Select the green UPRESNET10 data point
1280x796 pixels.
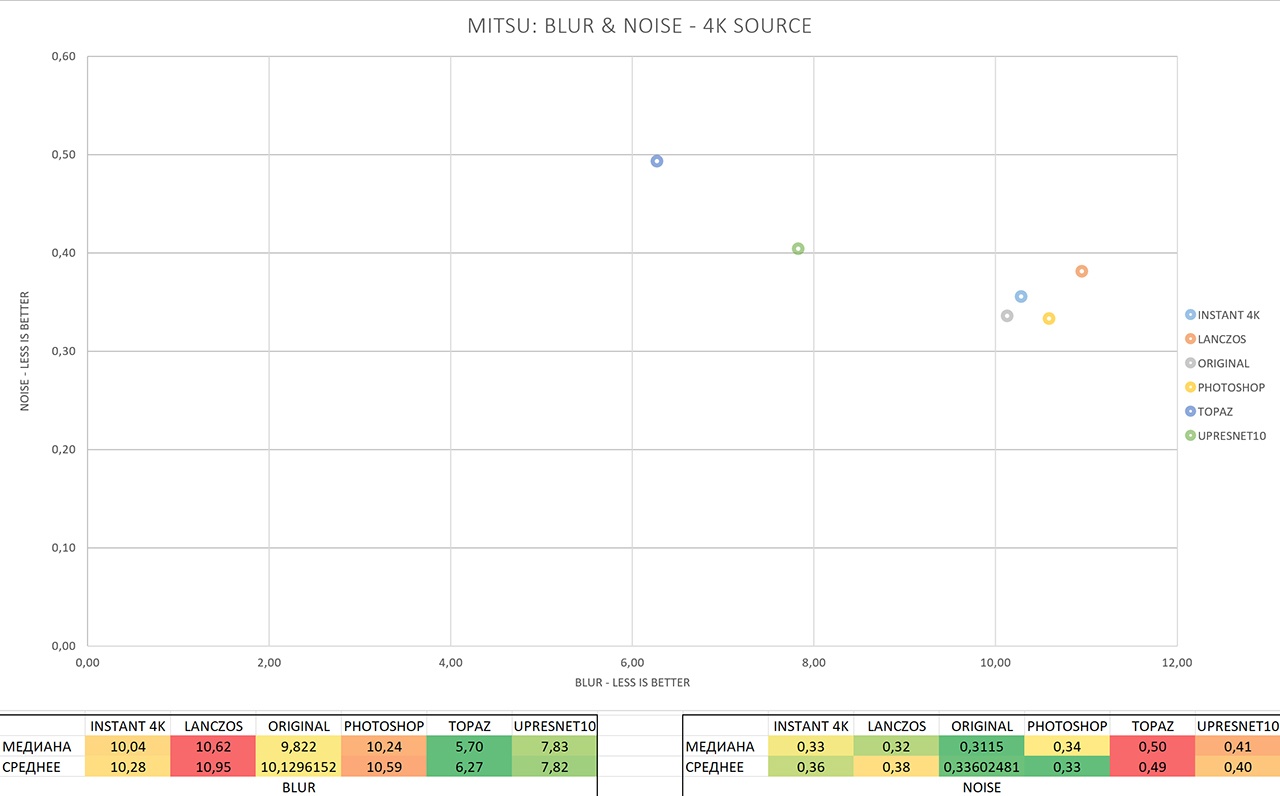point(798,249)
